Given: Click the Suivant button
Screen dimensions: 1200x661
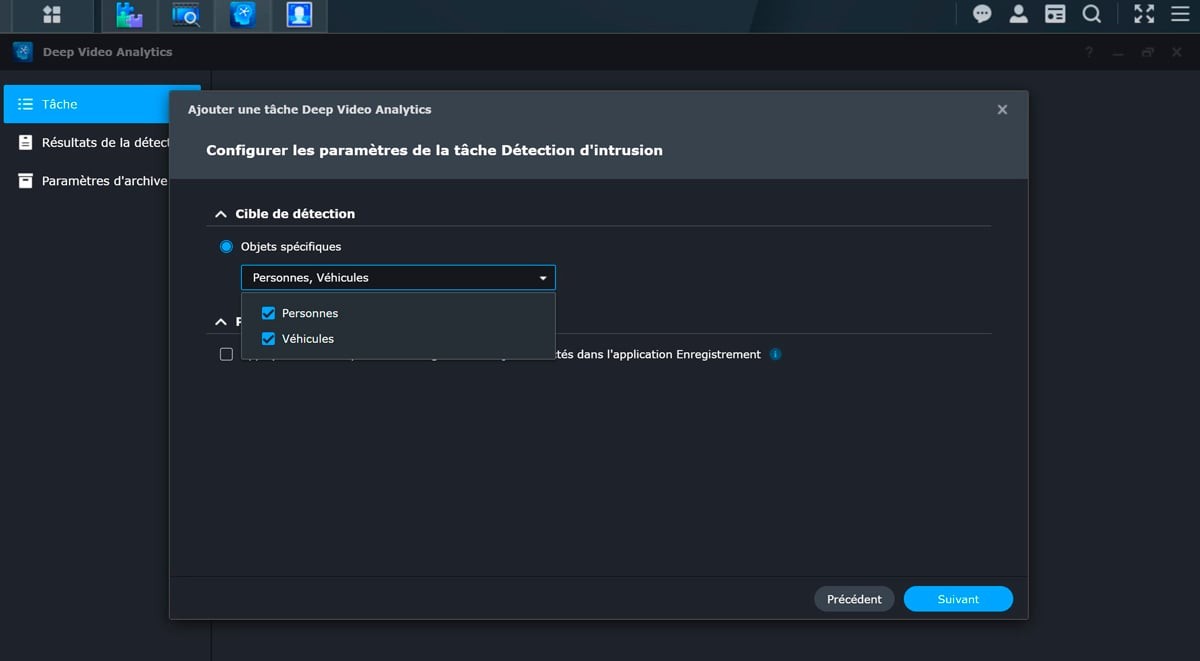Looking at the screenshot, I should click(x=957, y=598).
